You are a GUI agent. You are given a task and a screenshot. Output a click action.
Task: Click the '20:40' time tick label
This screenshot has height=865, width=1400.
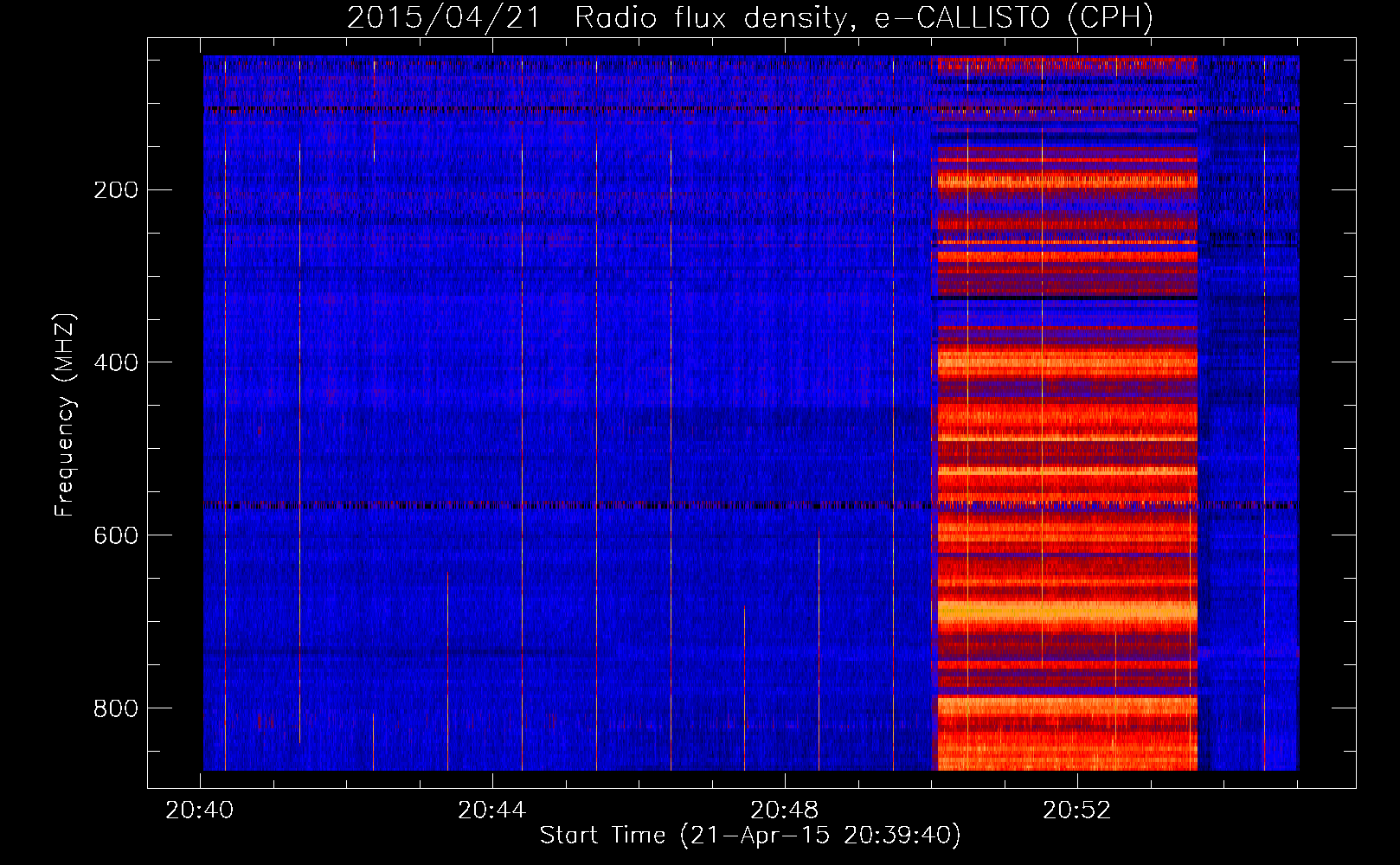tap(200, 810)
